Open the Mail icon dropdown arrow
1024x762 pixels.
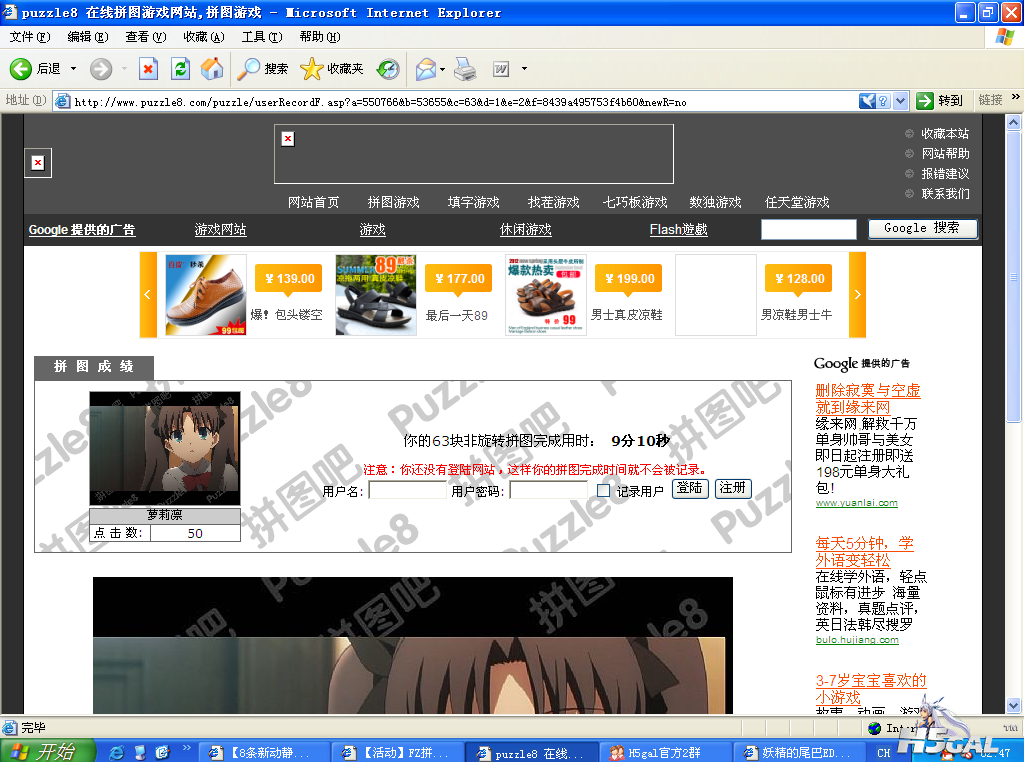click(442, 69)
